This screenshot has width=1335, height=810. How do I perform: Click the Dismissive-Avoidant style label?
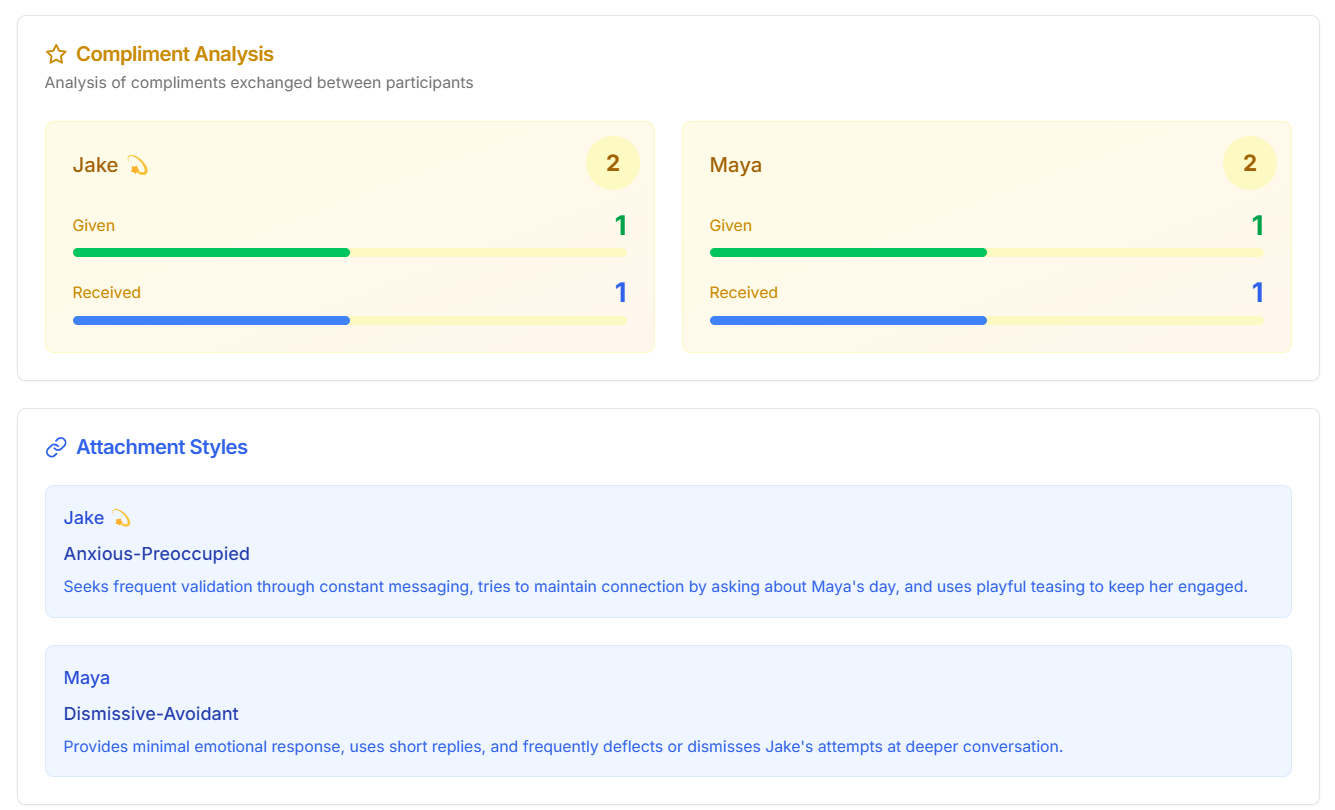(x=151, y=714)
